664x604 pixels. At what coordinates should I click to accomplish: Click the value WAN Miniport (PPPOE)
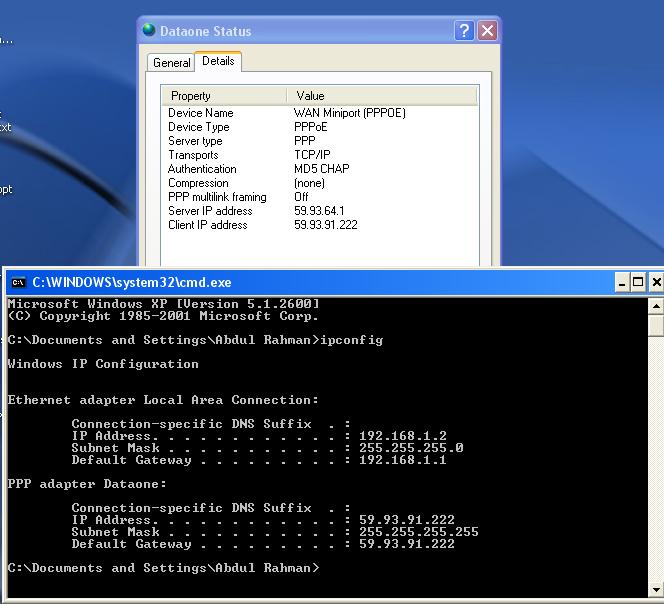[x=350, y=113]
